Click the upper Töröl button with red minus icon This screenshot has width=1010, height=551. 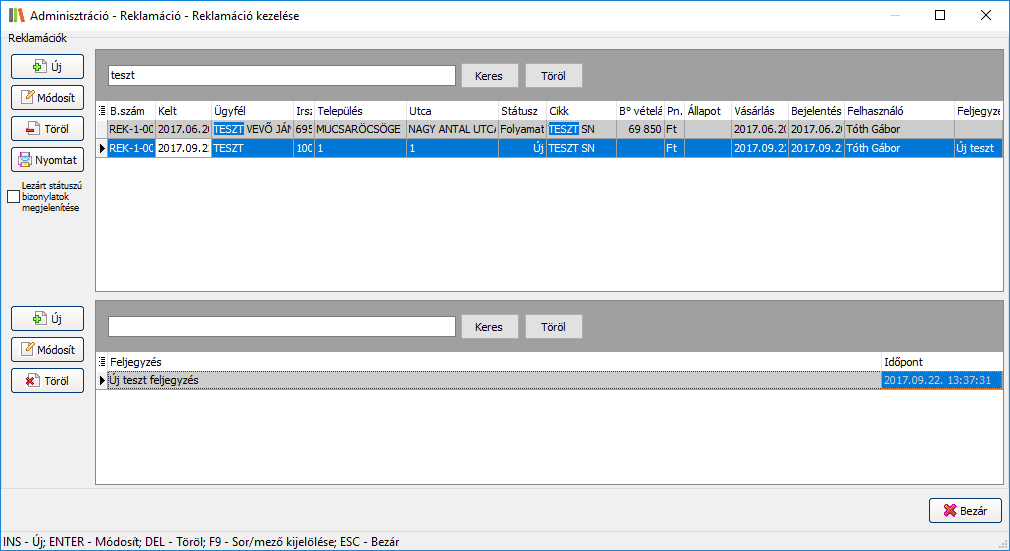coord(47,129)
